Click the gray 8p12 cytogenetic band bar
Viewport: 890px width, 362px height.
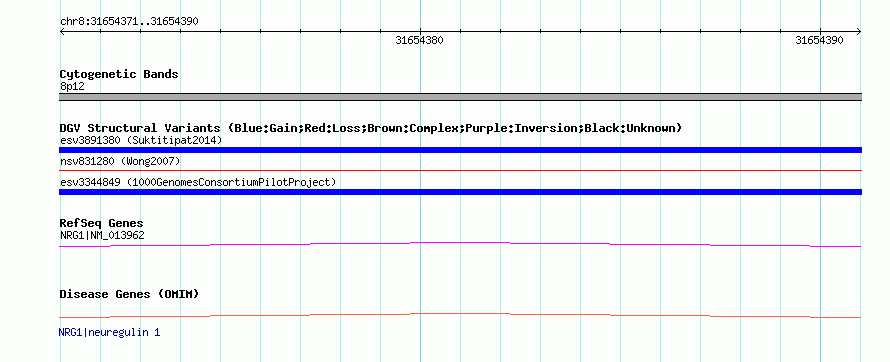(460, 97)
